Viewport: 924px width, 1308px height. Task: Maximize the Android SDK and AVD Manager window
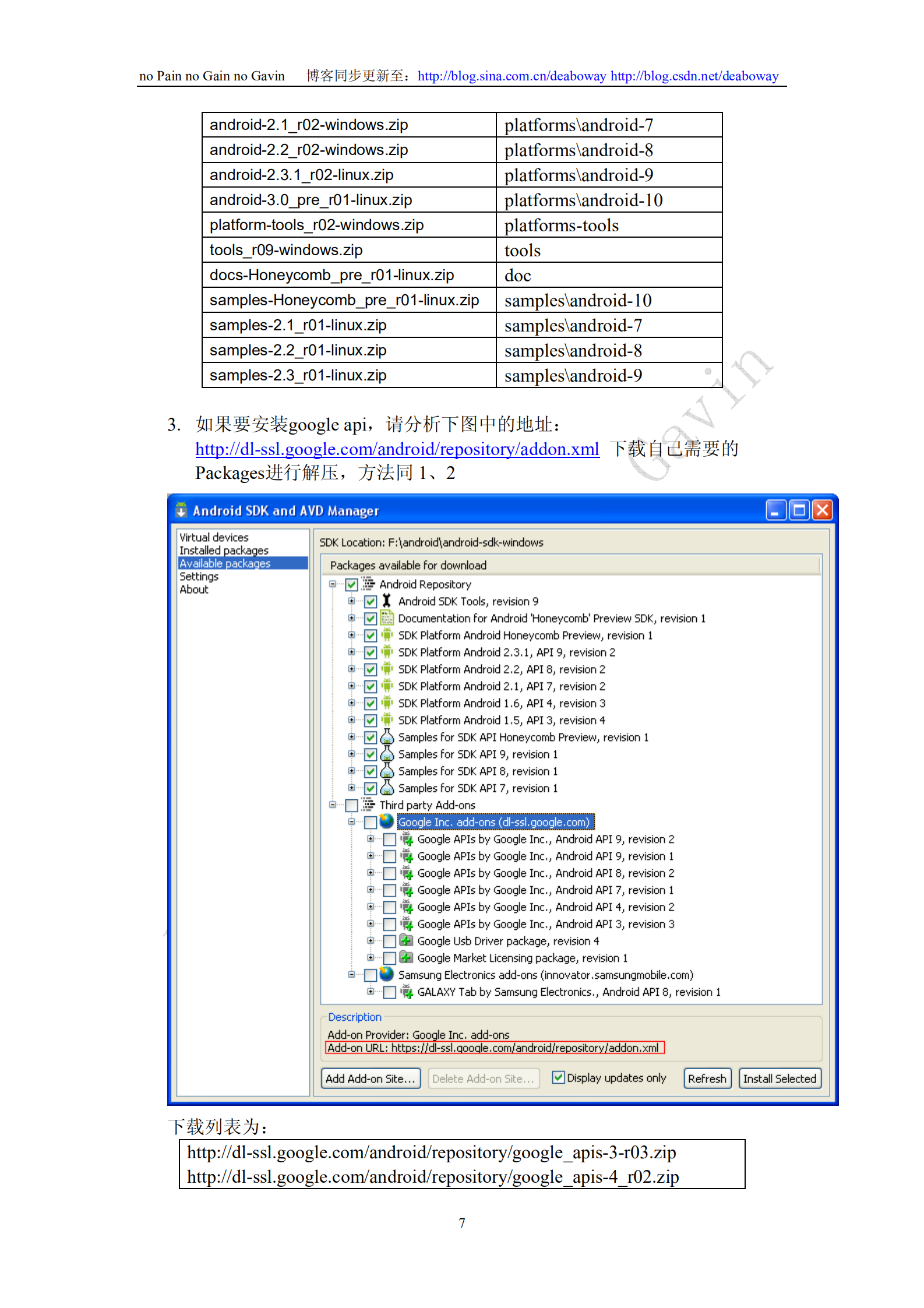pos(799,510)
